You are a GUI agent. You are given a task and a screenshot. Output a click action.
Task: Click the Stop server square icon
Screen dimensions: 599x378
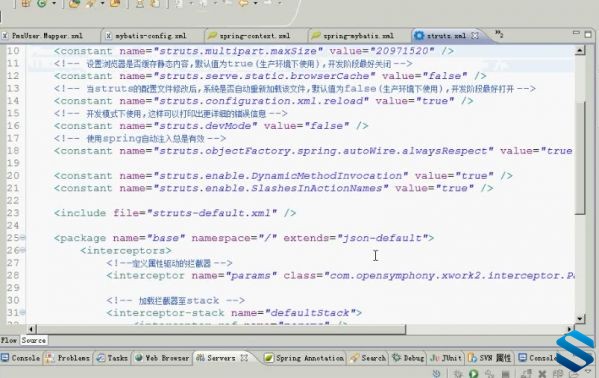[x=505, y=374]
